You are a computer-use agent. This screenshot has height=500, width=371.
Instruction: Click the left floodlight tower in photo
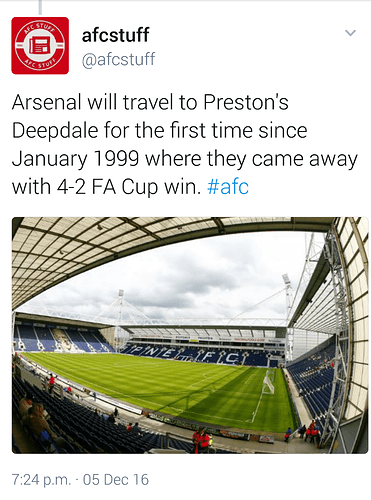[120, 315]
